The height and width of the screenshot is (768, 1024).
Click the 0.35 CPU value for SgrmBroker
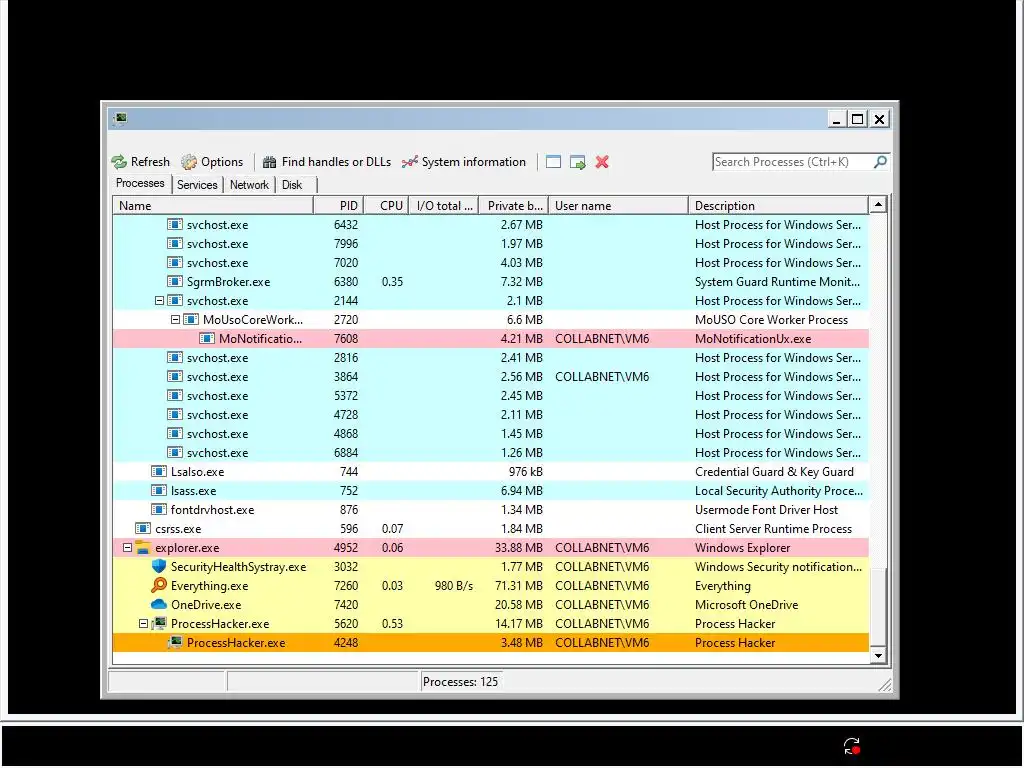coord(392,282)
